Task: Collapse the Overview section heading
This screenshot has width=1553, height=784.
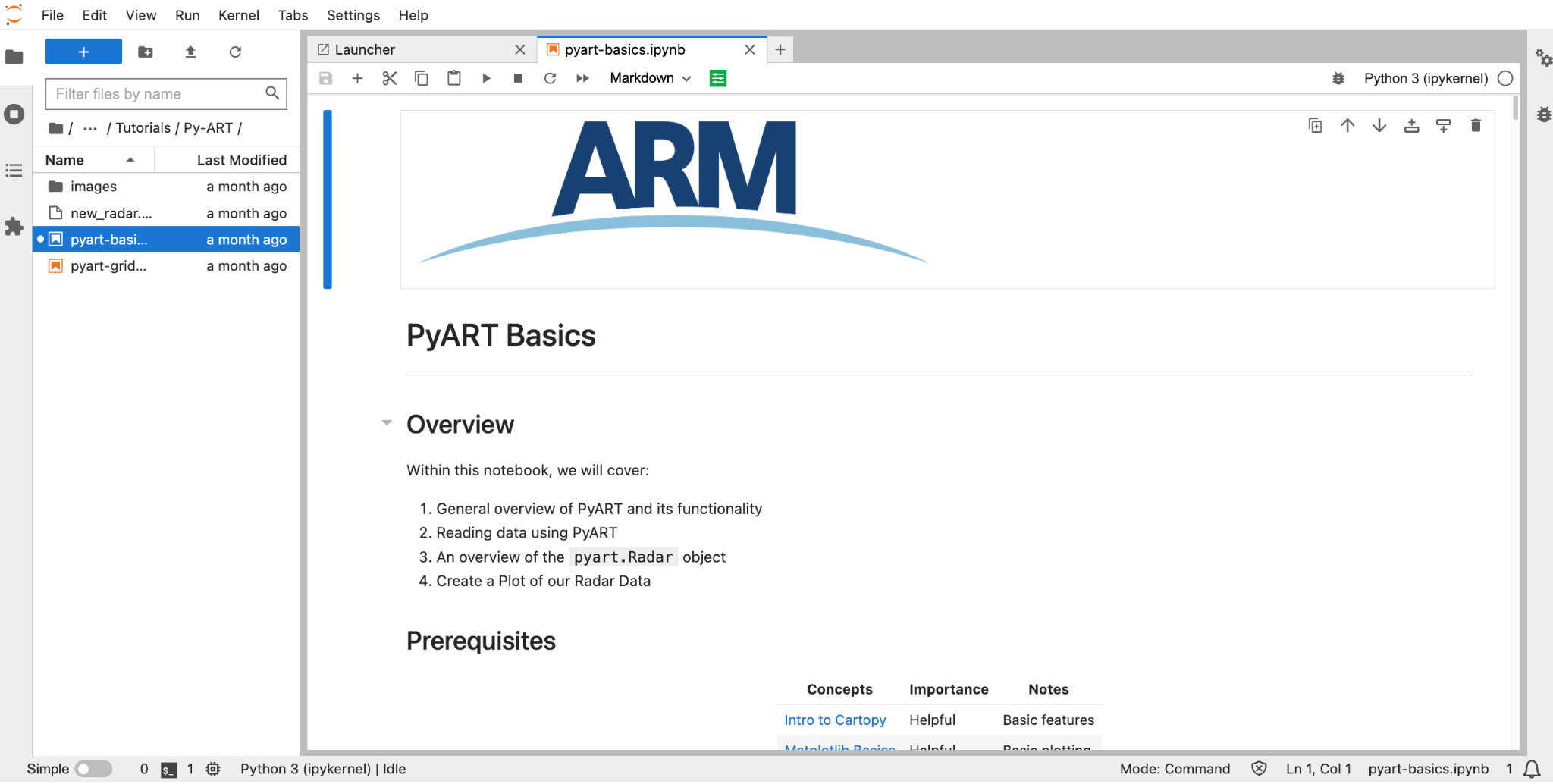Action: click(x=387, y=423)
